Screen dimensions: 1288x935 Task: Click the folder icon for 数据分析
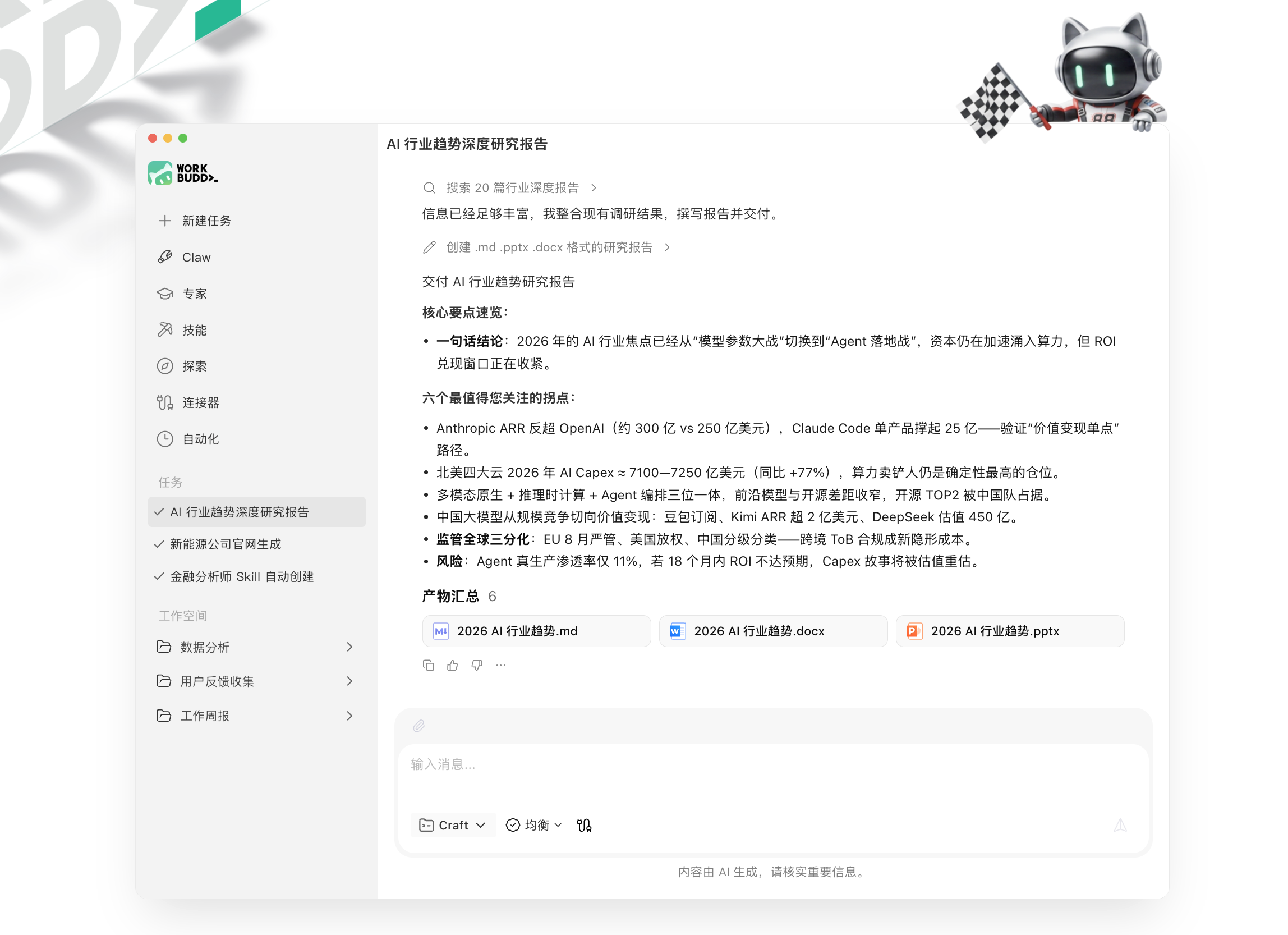(x=164, y=647)
